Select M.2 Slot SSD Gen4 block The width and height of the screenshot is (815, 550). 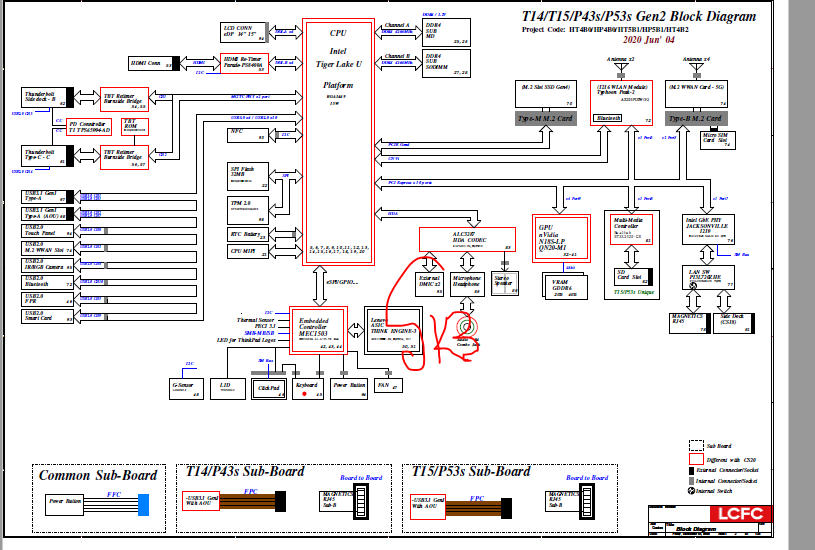[x=545, y=95]
